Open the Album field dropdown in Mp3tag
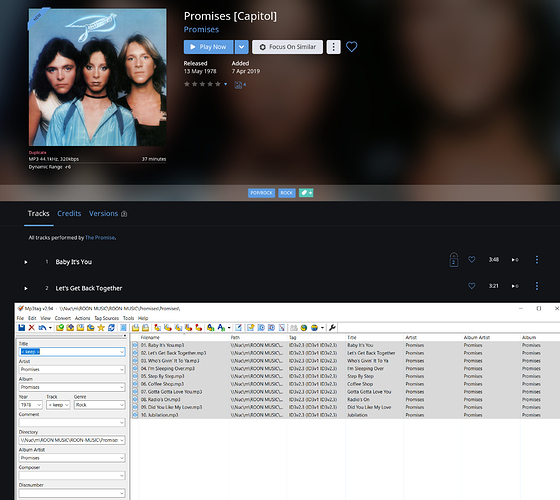The image size is (560, 500). [121, 387]
